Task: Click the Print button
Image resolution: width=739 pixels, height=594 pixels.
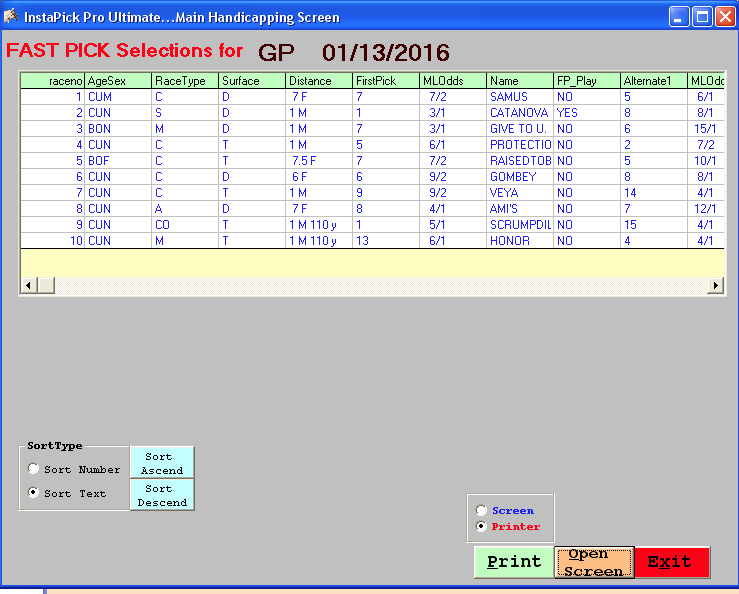Action: (514, 562)
